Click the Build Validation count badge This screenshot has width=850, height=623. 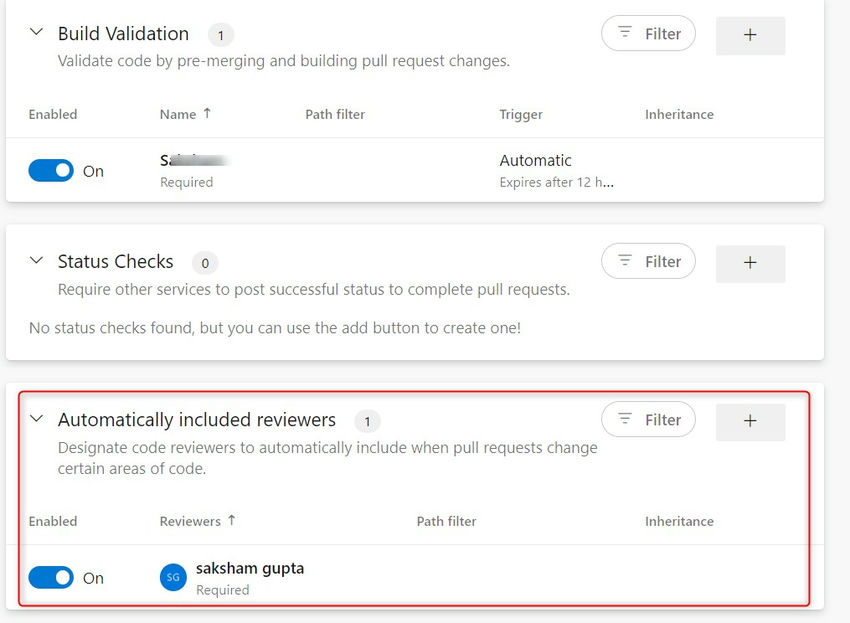220,36
